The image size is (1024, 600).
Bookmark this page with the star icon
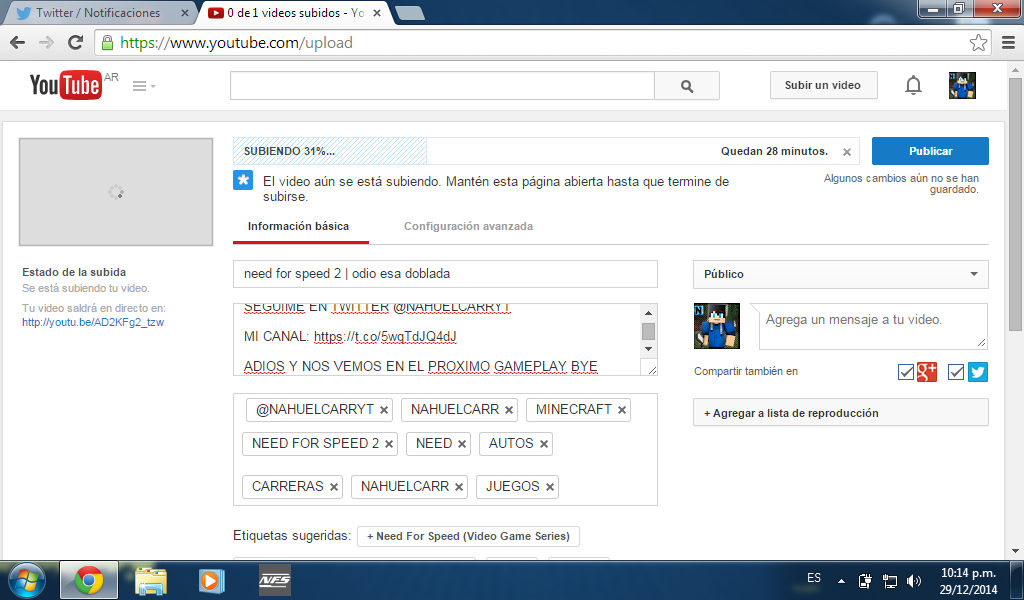tap(978, 42)
